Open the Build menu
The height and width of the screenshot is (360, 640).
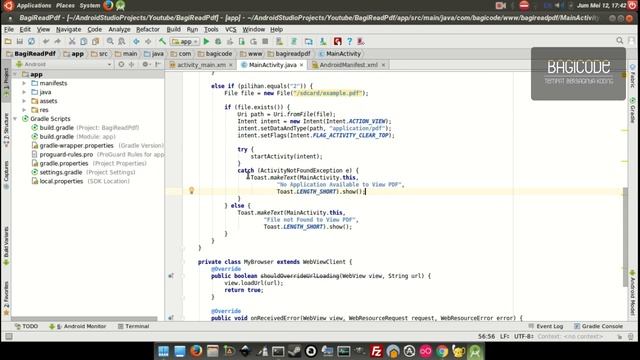(x=173, y=29)
